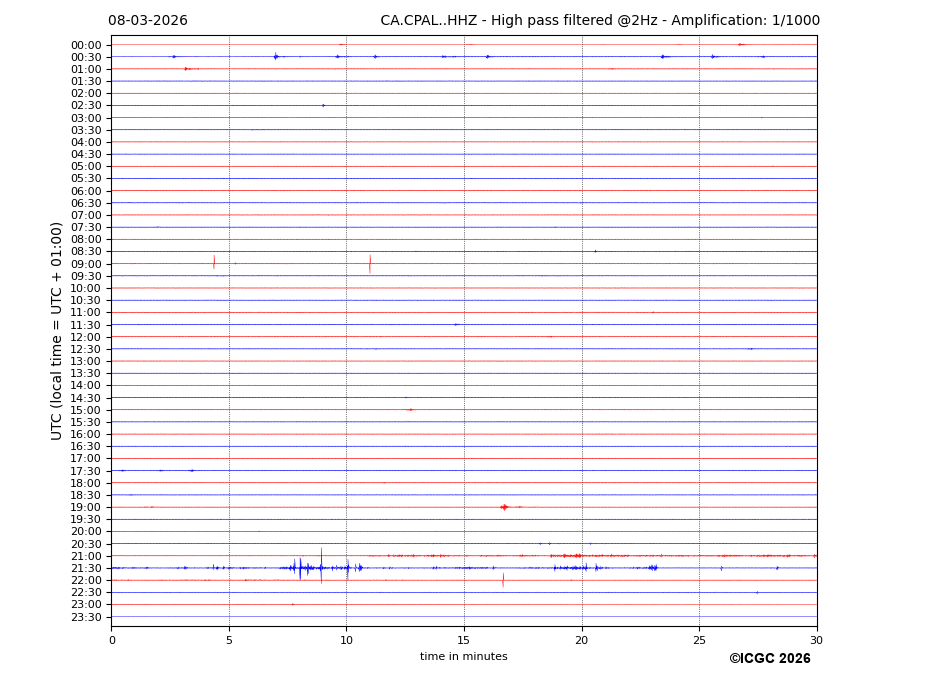Viewport: 927px width, 696px height.
Task: Click the 08-03-2026 date label
Action: [147, 21]
